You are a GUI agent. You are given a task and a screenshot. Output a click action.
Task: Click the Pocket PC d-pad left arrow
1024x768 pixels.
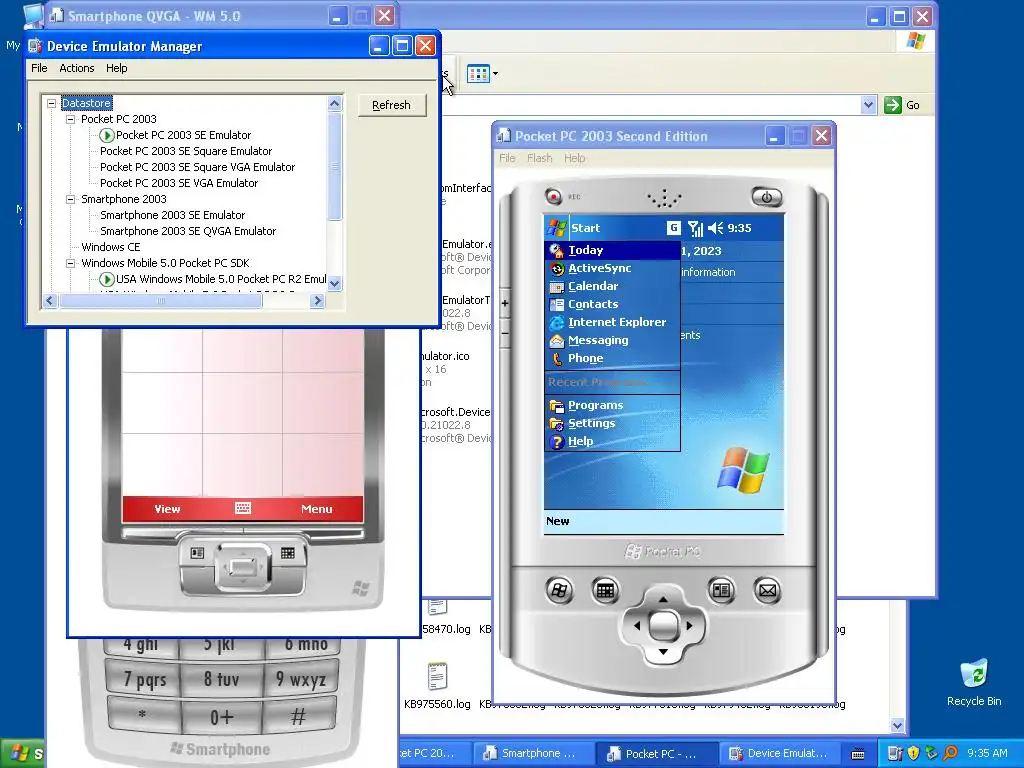pos(637,626)
